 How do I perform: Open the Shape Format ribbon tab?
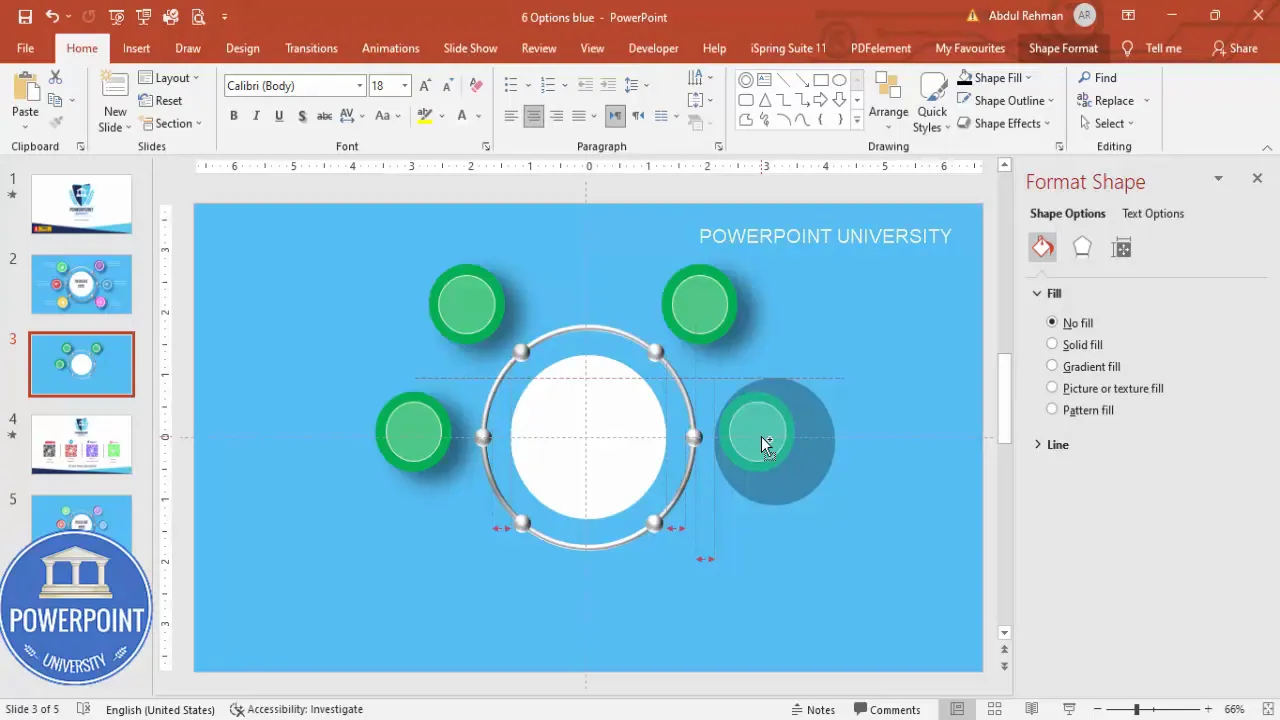[x=1063, y=48]
